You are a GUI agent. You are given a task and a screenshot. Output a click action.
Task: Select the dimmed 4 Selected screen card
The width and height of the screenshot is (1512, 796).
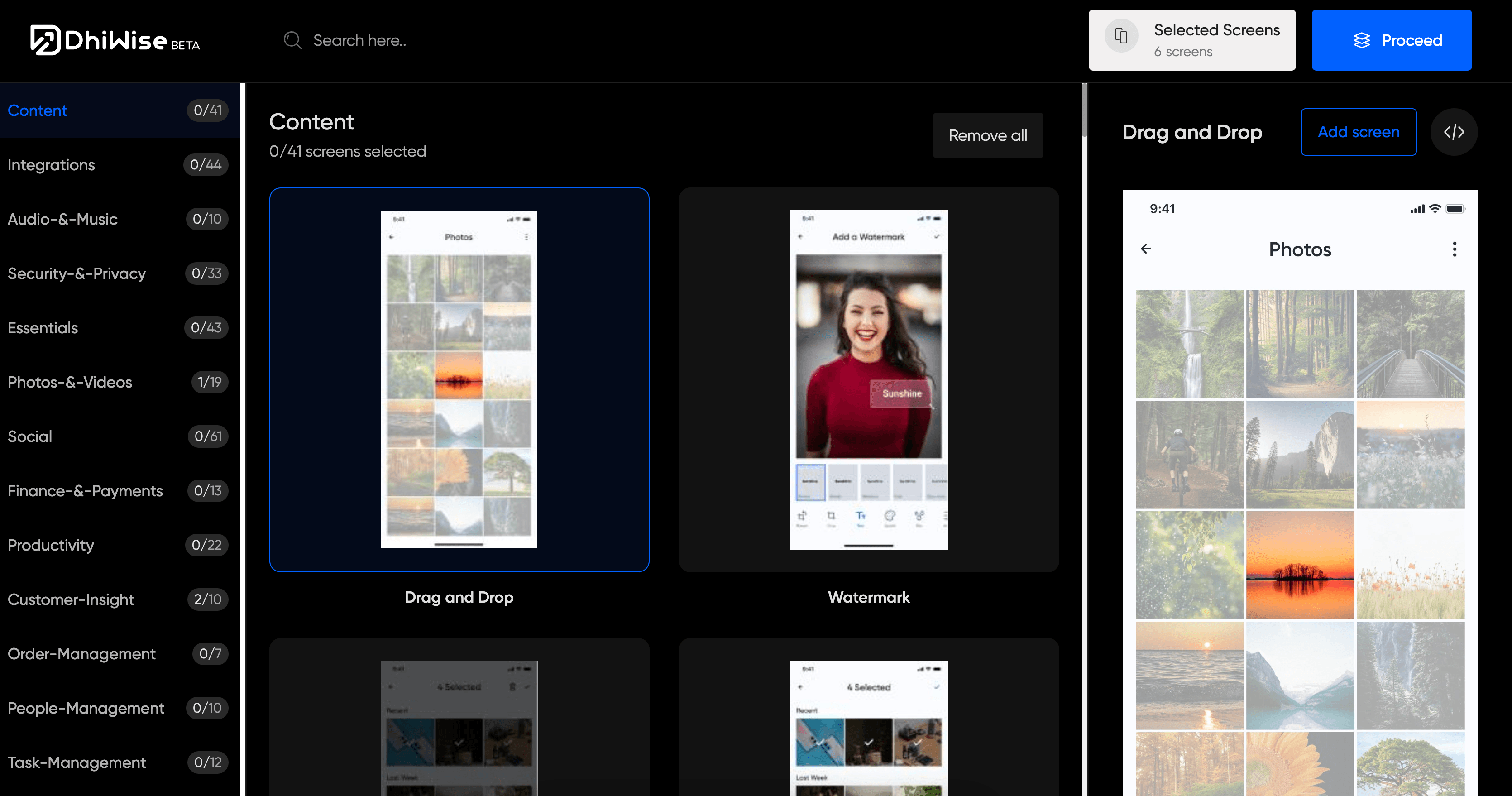point(459,717)
